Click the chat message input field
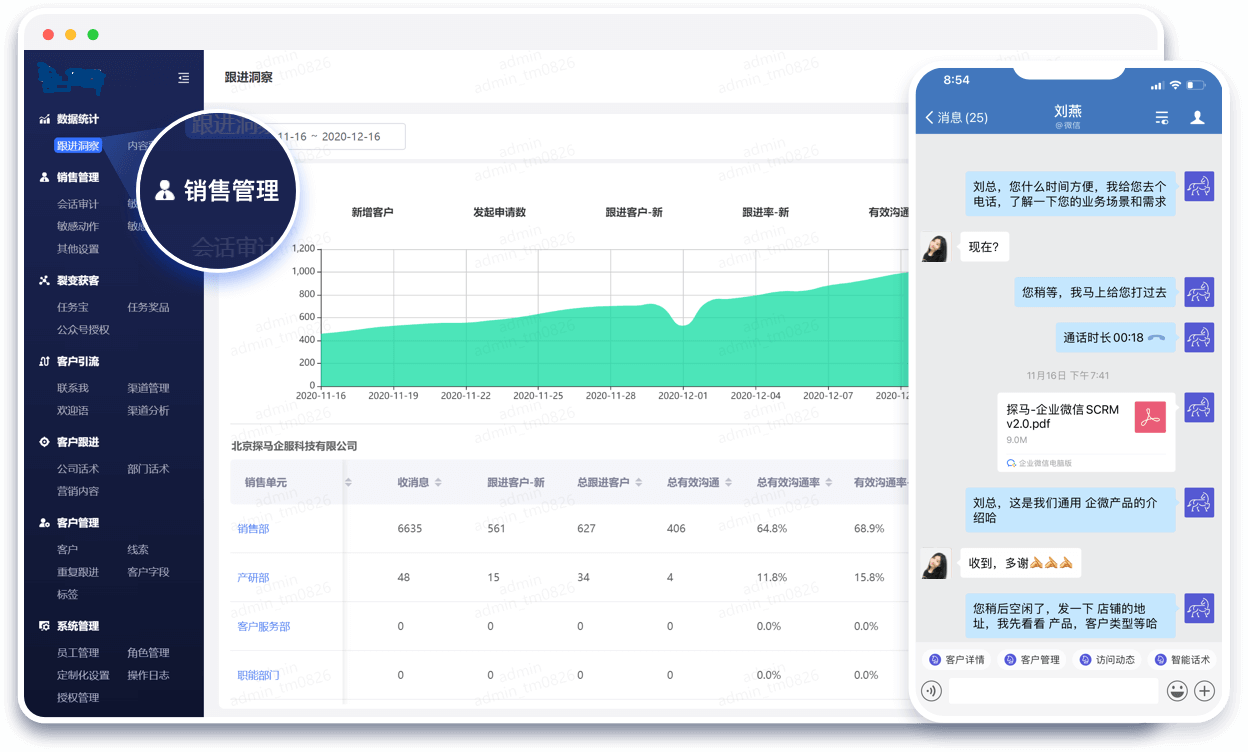This screenshot has width=1248, height=752. 1053,690
